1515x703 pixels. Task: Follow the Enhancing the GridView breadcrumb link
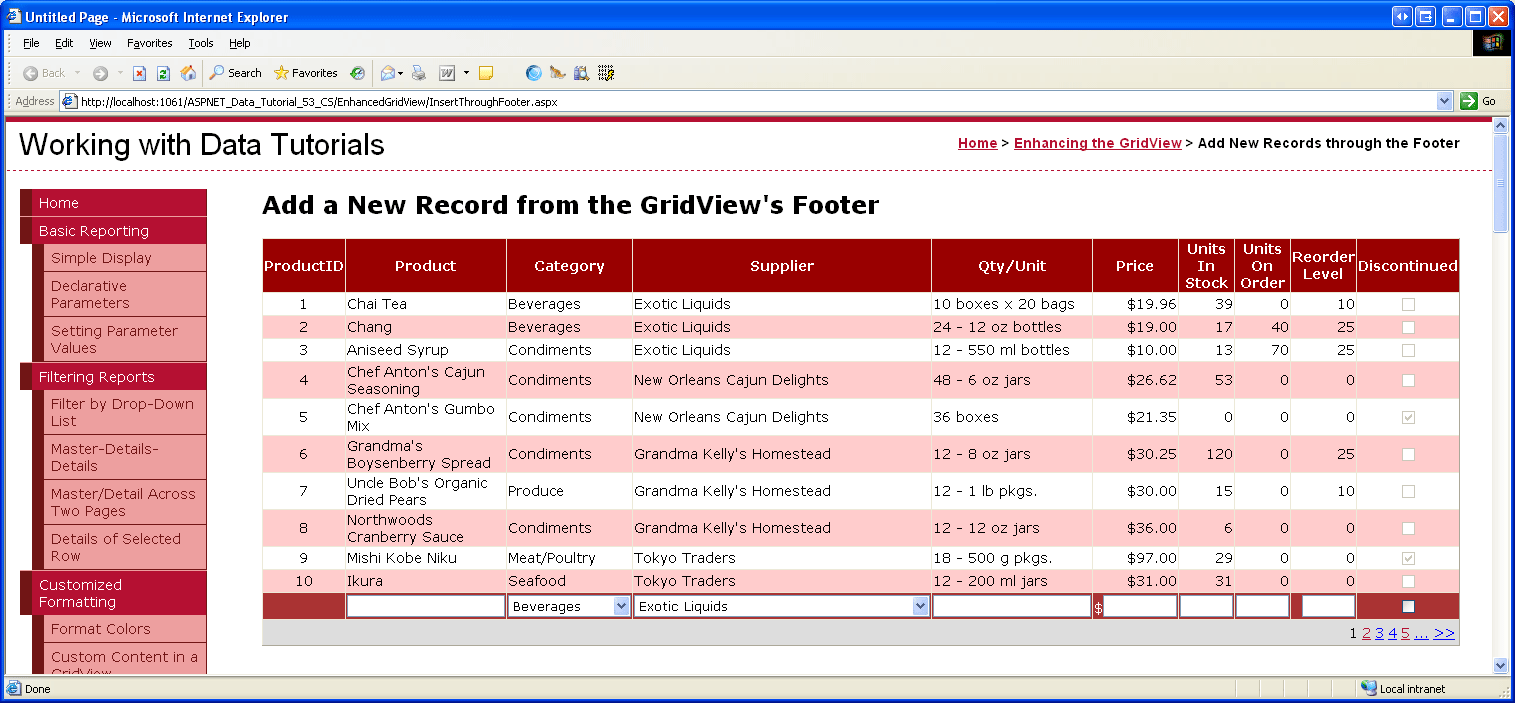1097,143
